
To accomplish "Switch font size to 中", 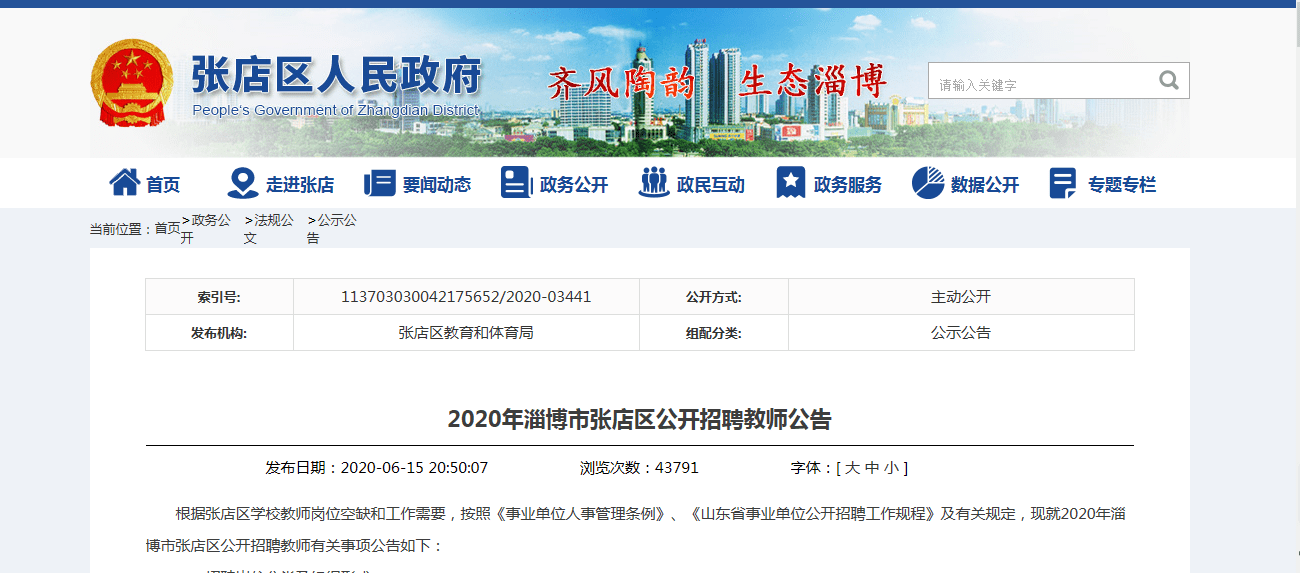I will [872, 468].
